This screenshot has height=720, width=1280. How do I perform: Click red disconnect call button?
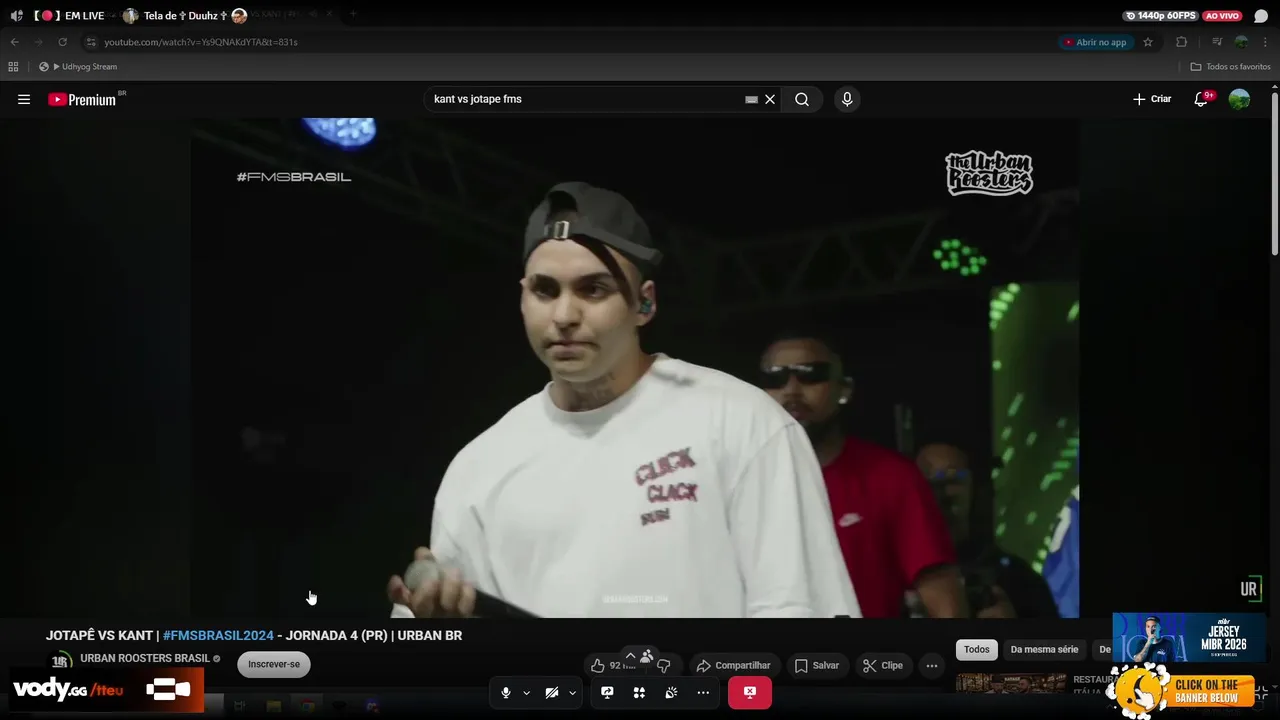(750, 692)
